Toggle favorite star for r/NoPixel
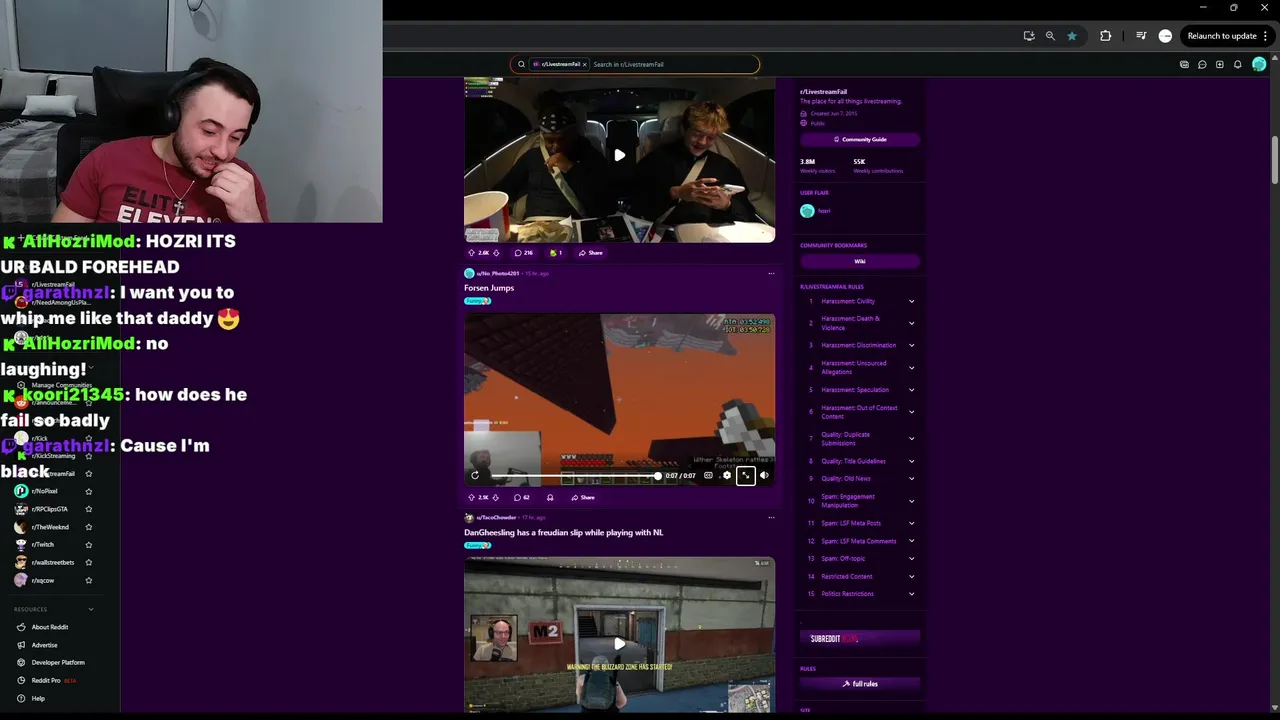 89,491
